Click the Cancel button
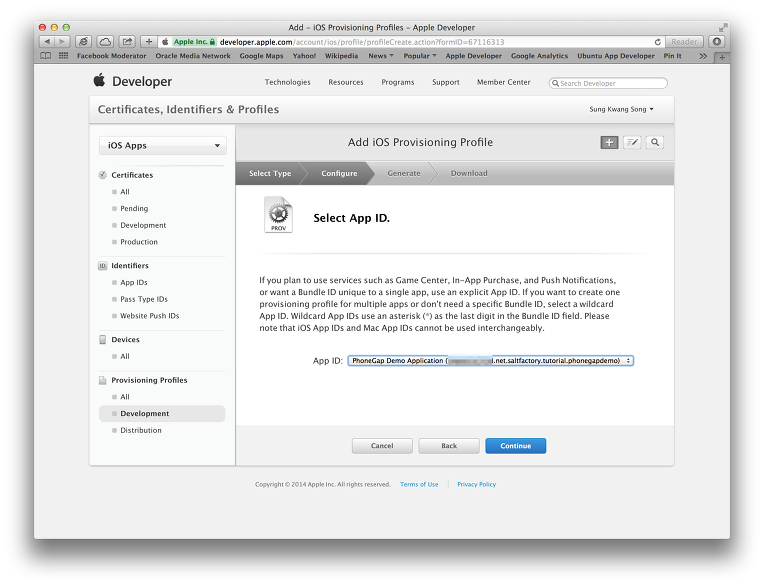 point(382,446)
